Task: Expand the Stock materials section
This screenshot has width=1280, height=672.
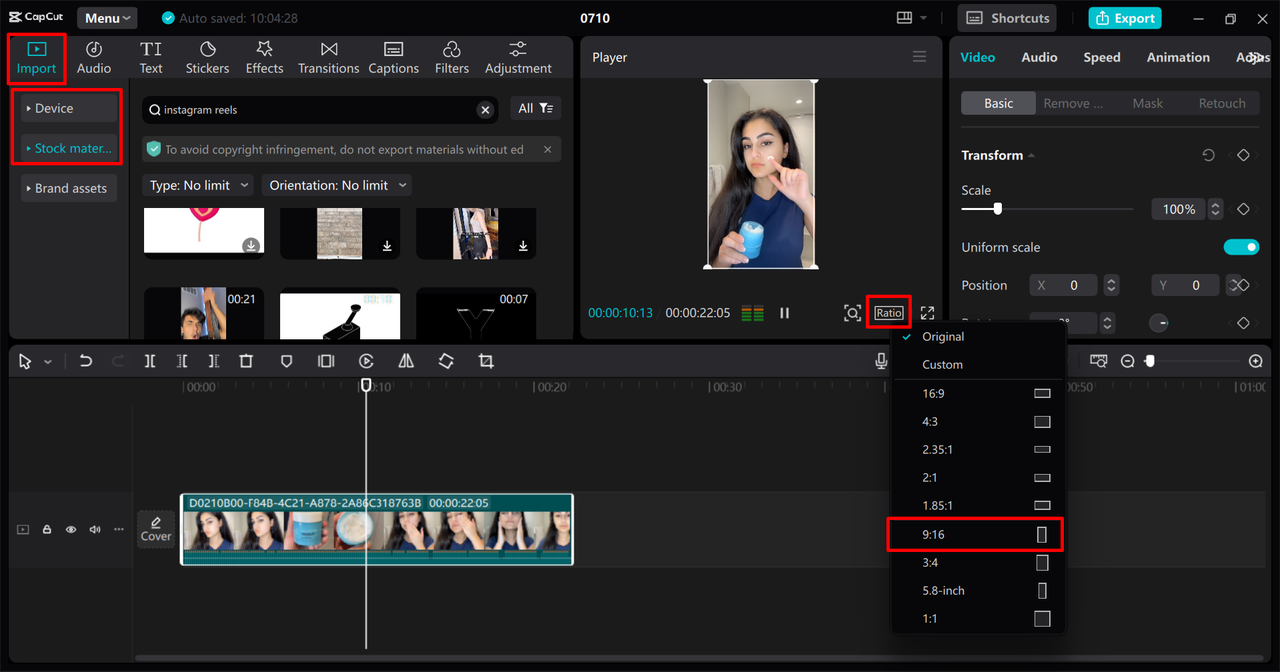Action: (x=69, y=148)
